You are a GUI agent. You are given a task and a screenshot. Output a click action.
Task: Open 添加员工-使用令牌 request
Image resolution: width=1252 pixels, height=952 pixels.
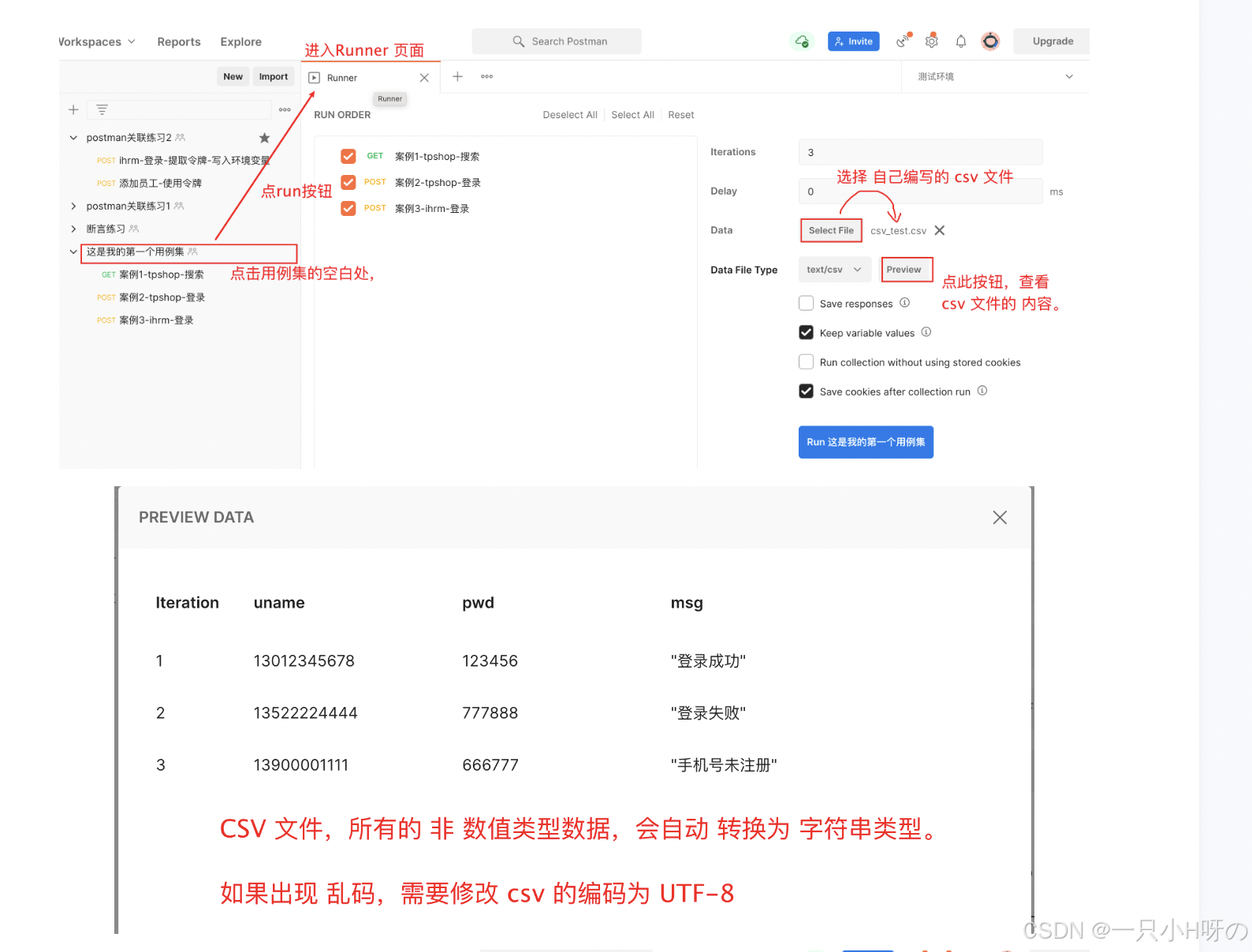[x=150, y=184]
